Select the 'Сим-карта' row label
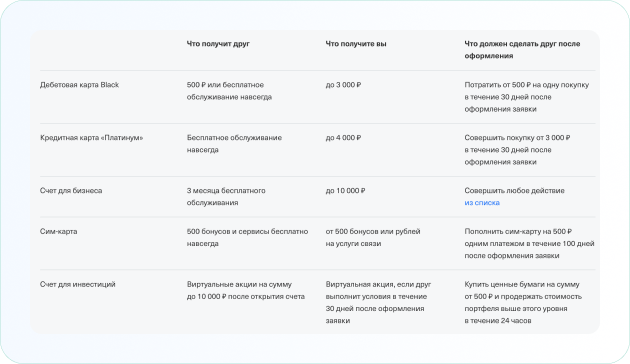 click(58, 231)
